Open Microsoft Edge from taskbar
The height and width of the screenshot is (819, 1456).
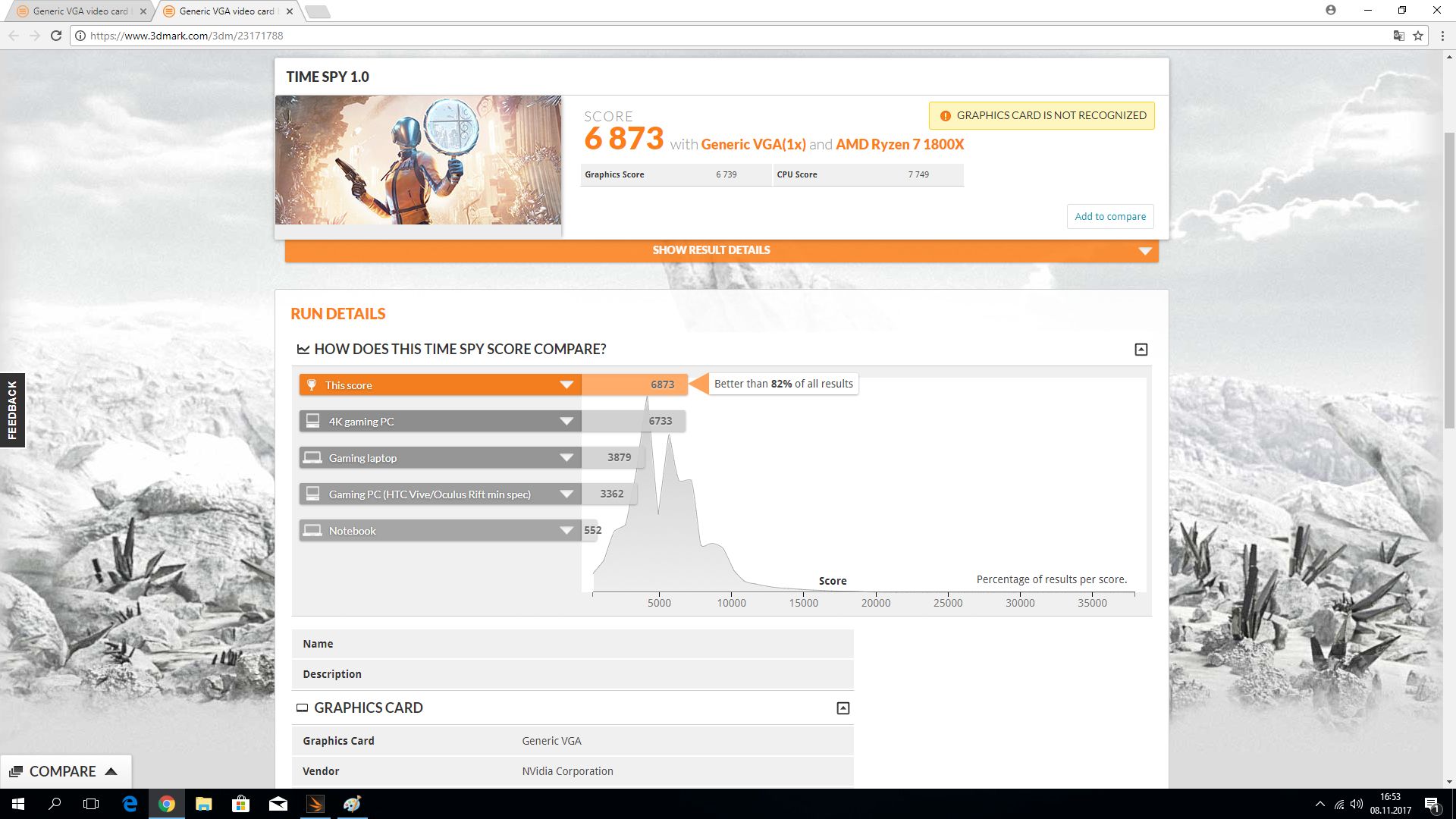tap(130, 804)
